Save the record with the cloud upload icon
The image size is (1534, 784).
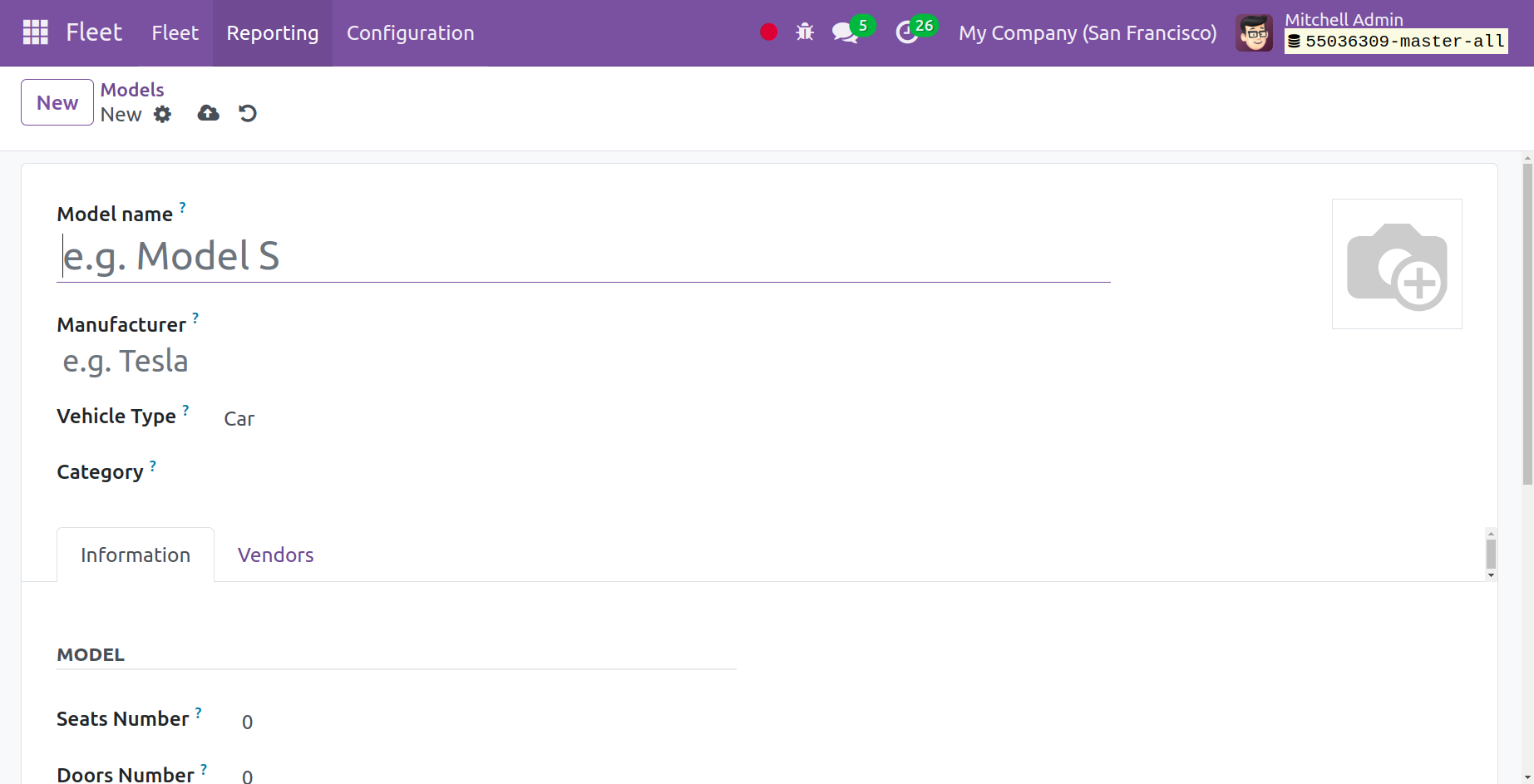pyautogui.click(x=208, y=113)
